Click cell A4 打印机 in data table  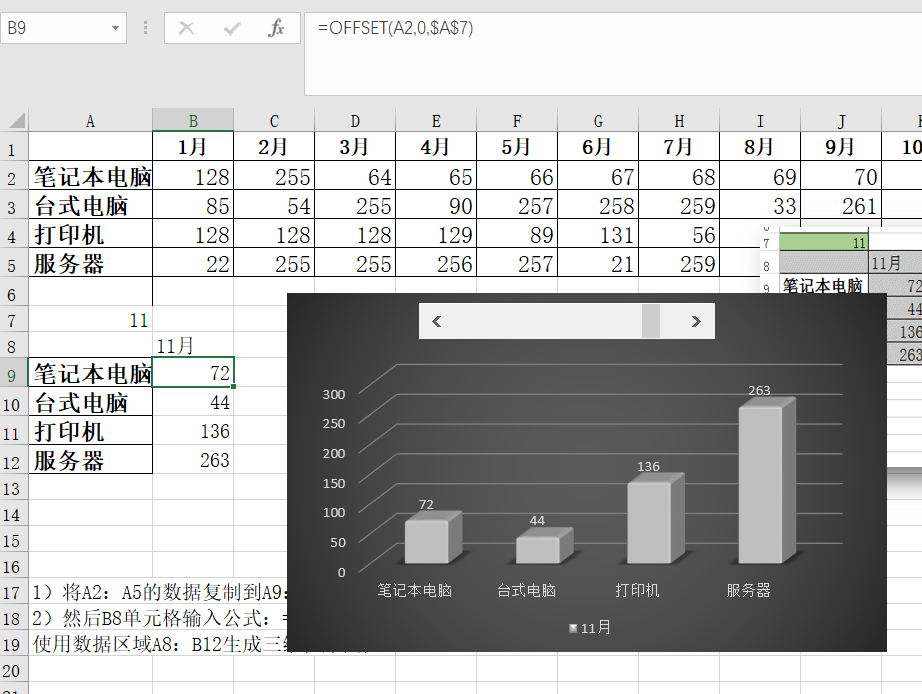(x=91, y=234)
